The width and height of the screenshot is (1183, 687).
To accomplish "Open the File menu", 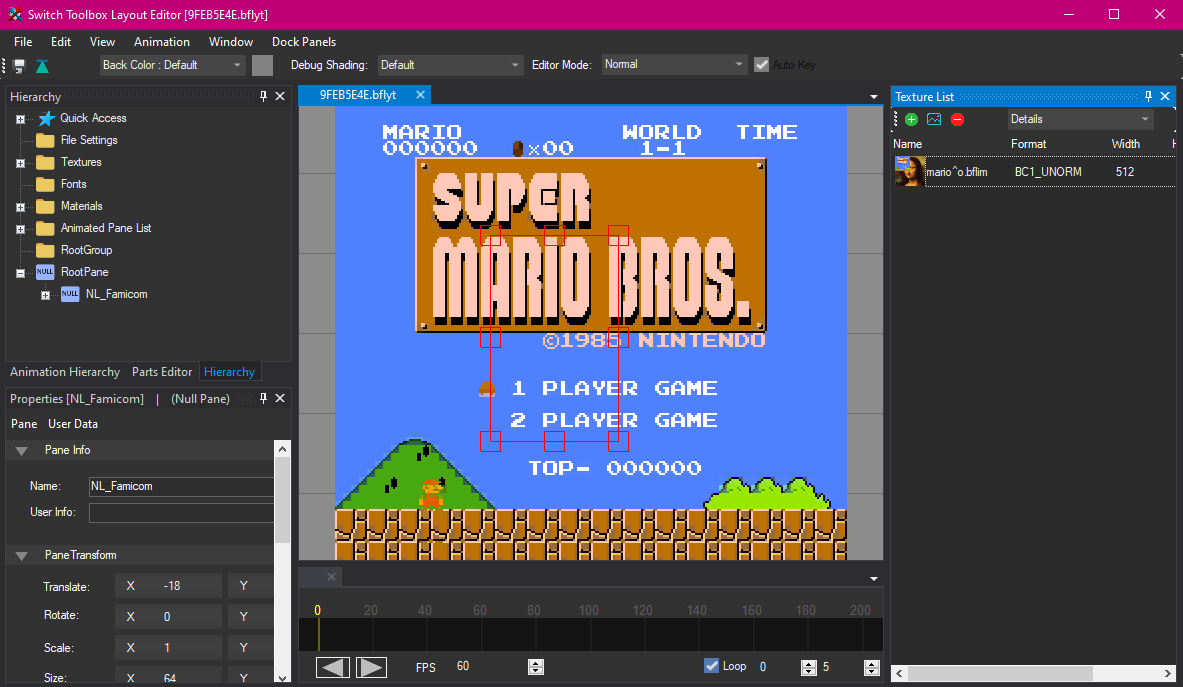I will (23, 41).
